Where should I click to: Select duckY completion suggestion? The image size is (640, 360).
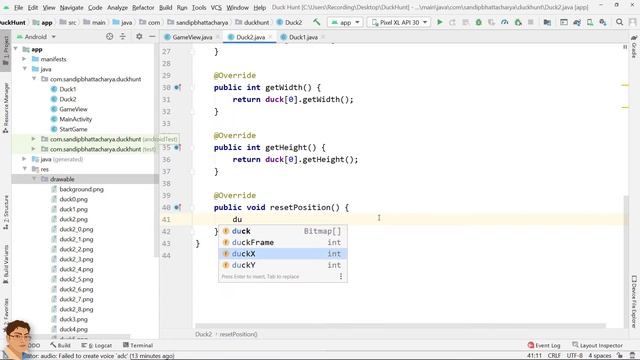(x=283, y=265)
